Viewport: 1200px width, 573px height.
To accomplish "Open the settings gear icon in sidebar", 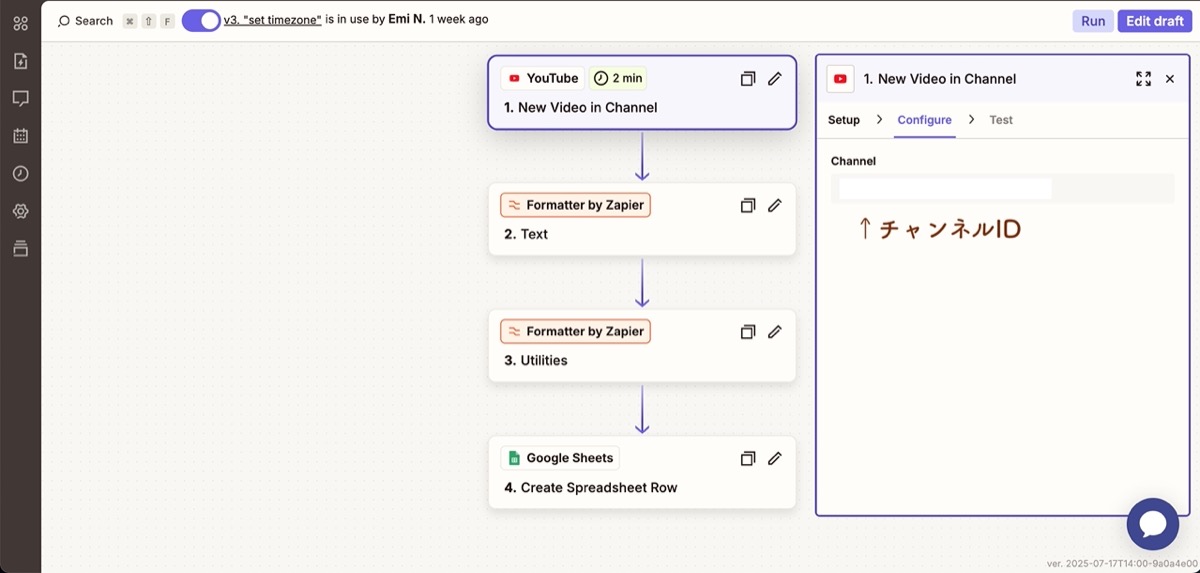I will coord(20,211).
